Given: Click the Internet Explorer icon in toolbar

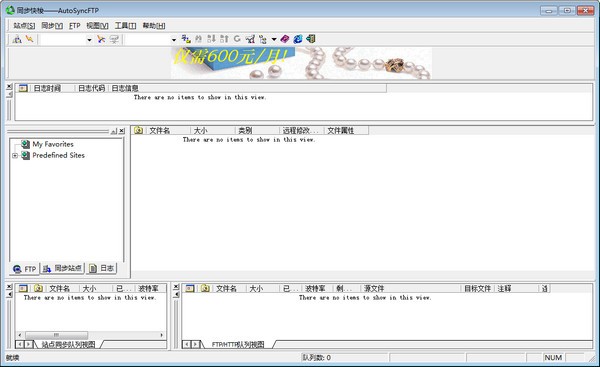Looking at the screenshot, I should (x=298, y=39).
